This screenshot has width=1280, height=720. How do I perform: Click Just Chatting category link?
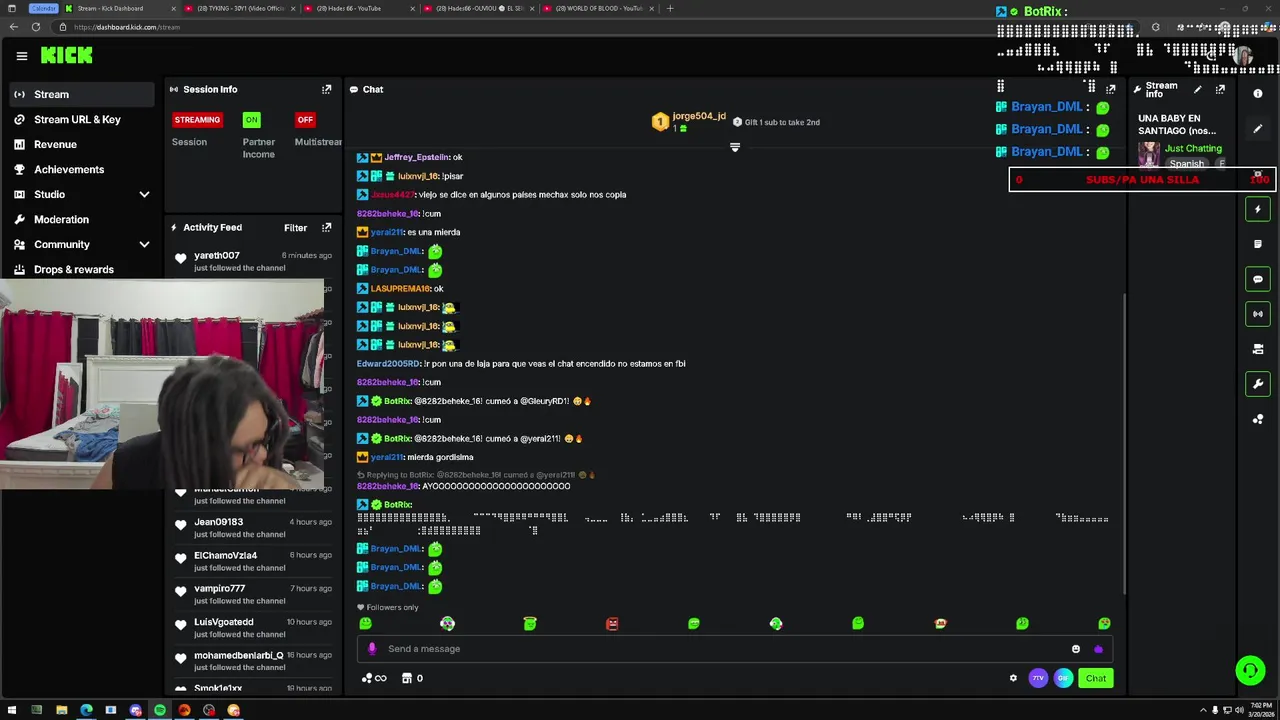pos(1193,148)
